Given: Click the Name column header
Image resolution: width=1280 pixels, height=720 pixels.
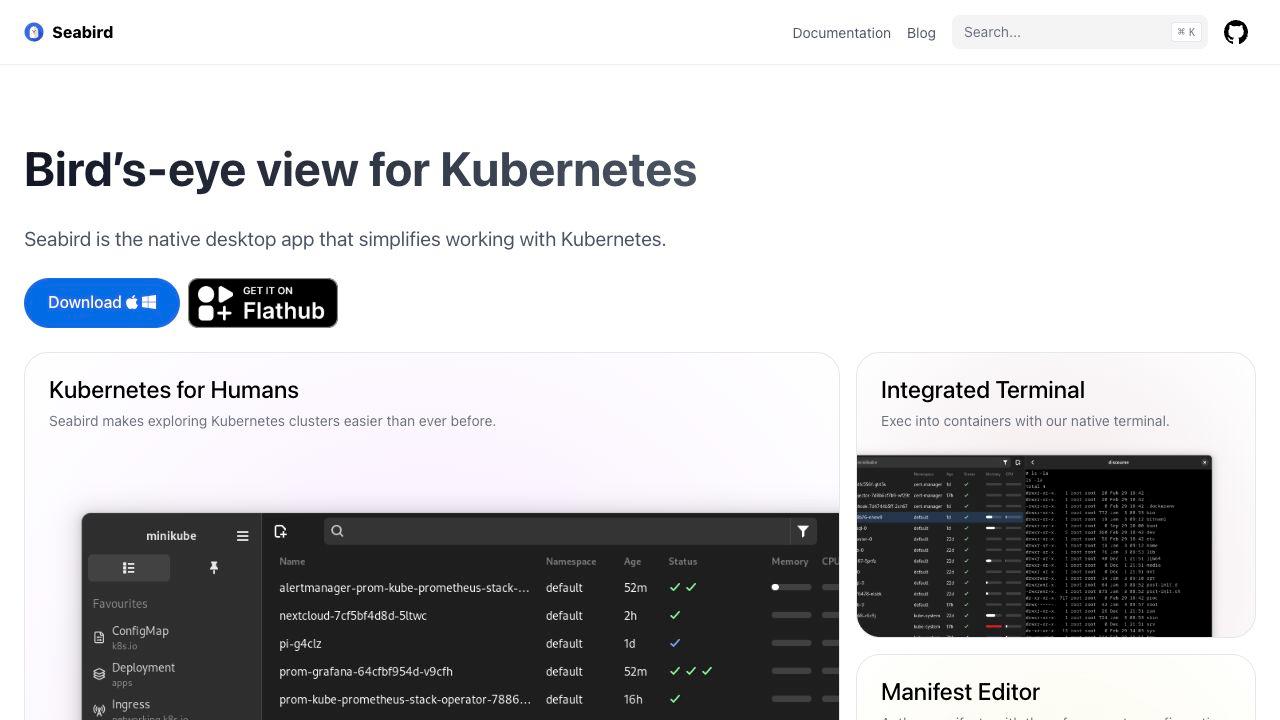Looking at the screenshot, I should (292, 562).
